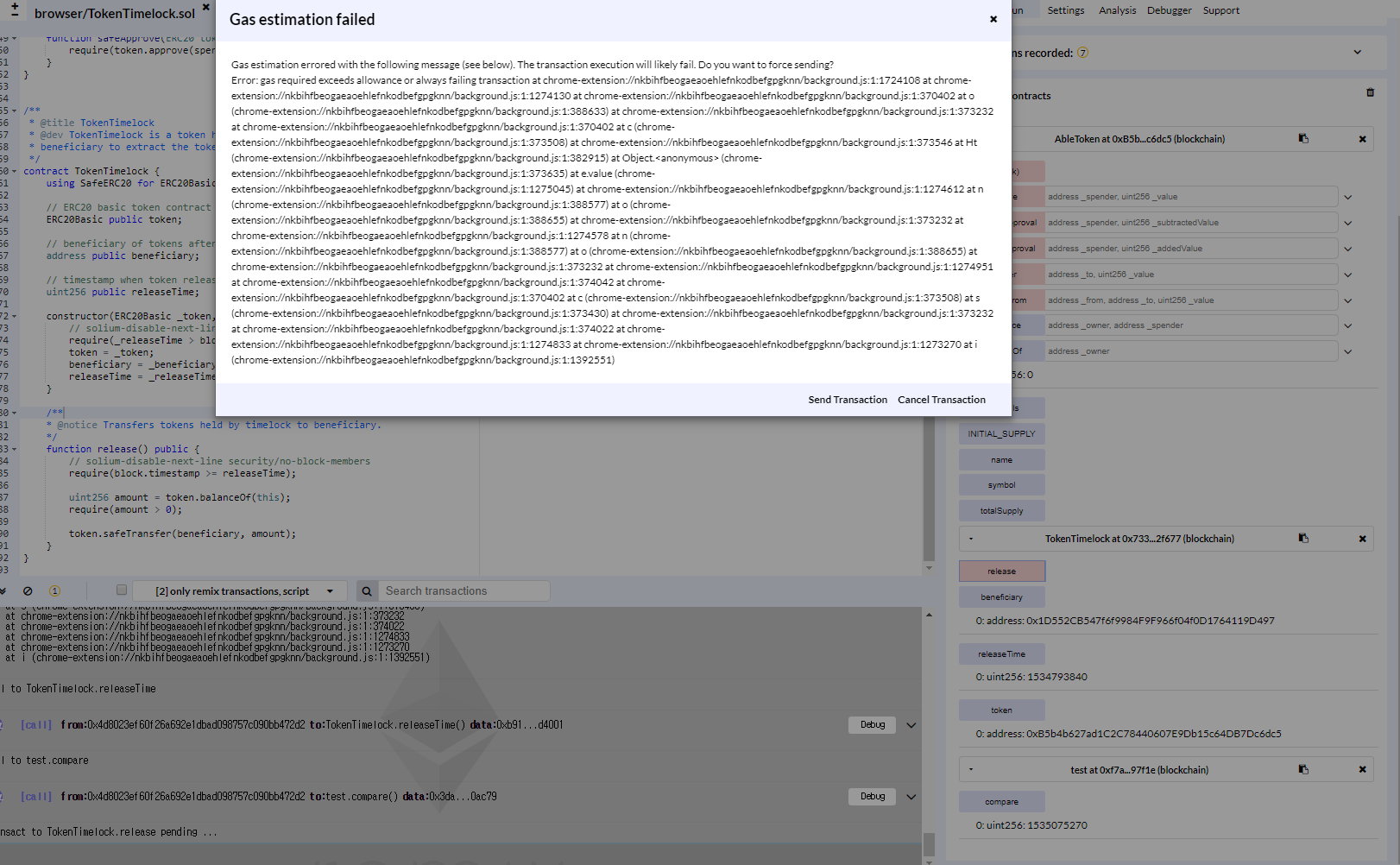Open the Settings tab

pyautogui.click(x=1065, y=9)
